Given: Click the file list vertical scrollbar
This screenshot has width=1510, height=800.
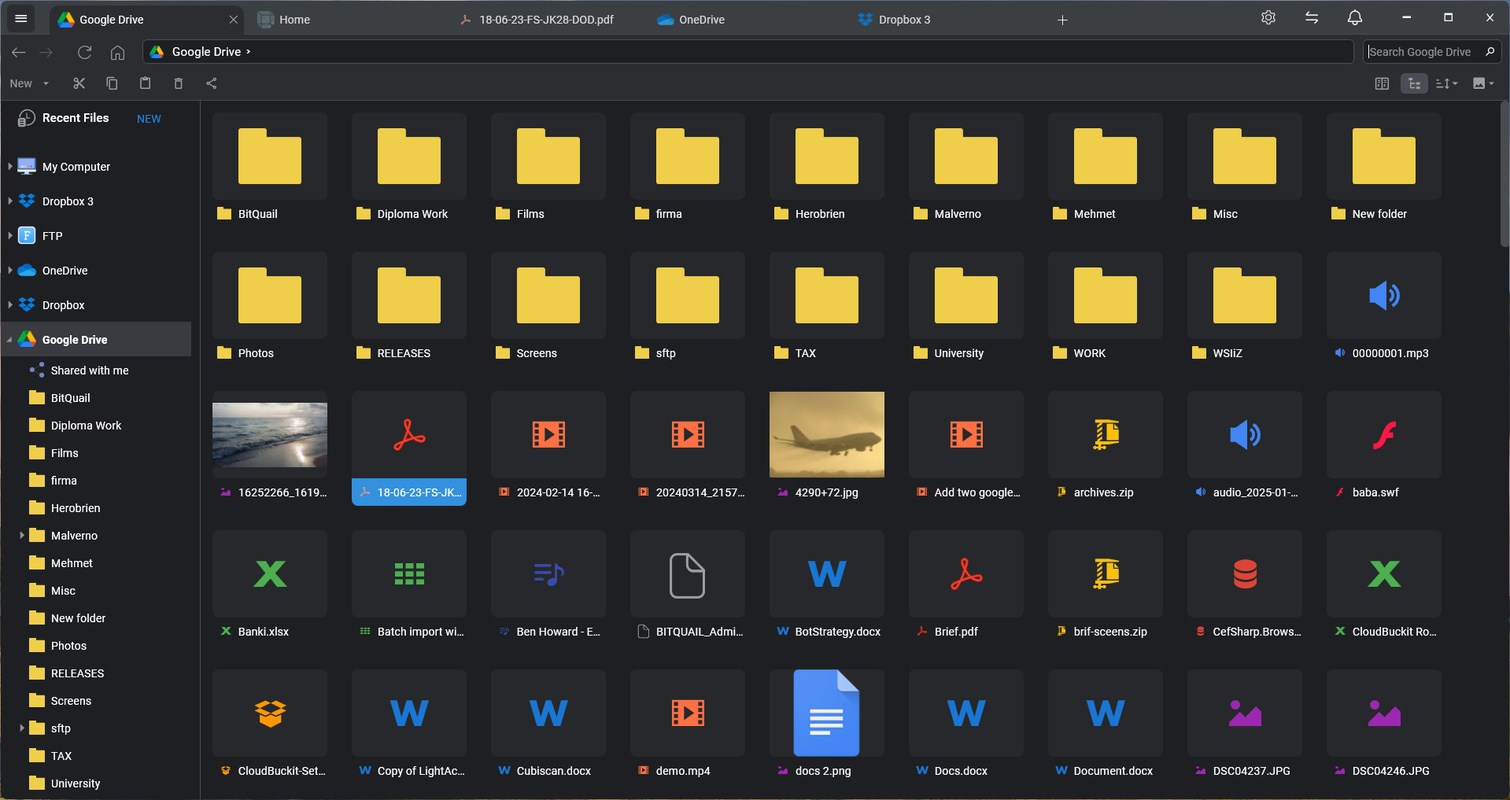Looking at the screenshot, I should (1504, 175).
